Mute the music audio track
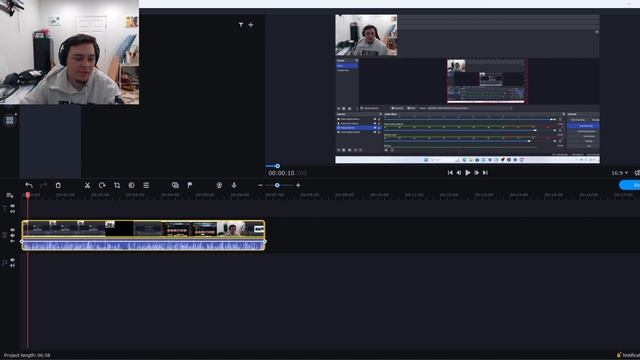 tap(13, 260)
